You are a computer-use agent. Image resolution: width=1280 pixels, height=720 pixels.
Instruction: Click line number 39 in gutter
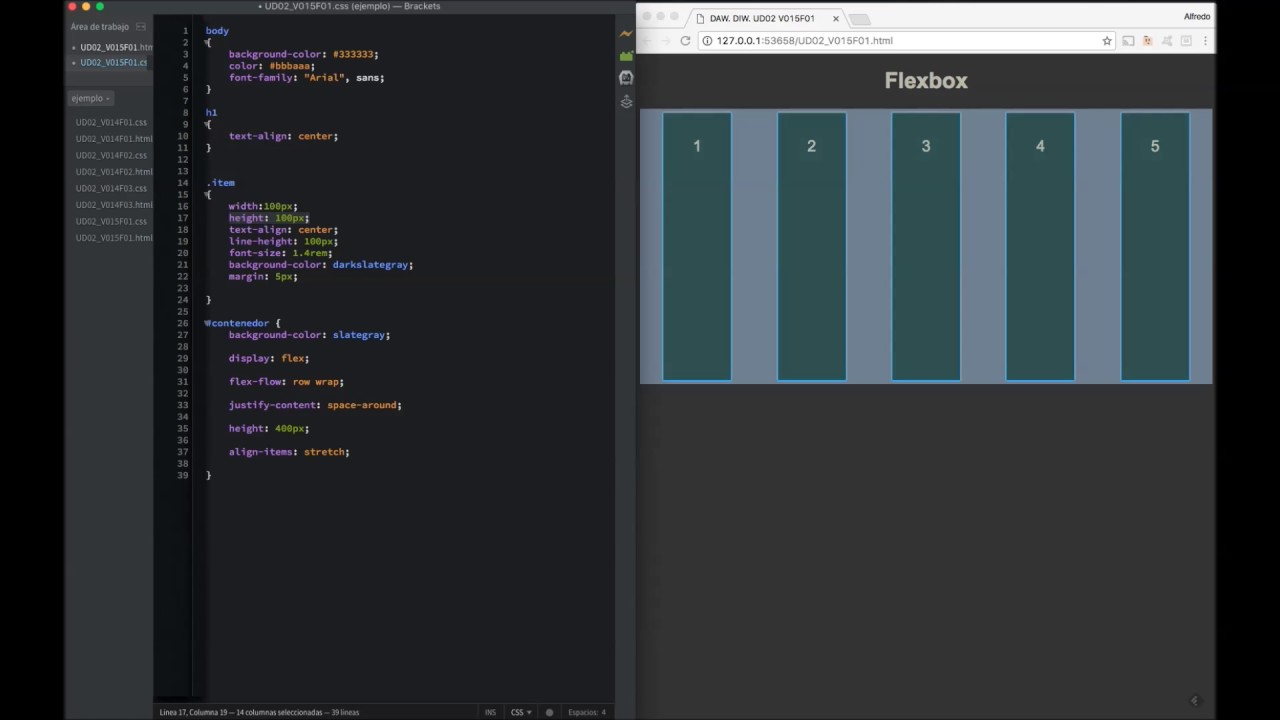click(183, 475)
